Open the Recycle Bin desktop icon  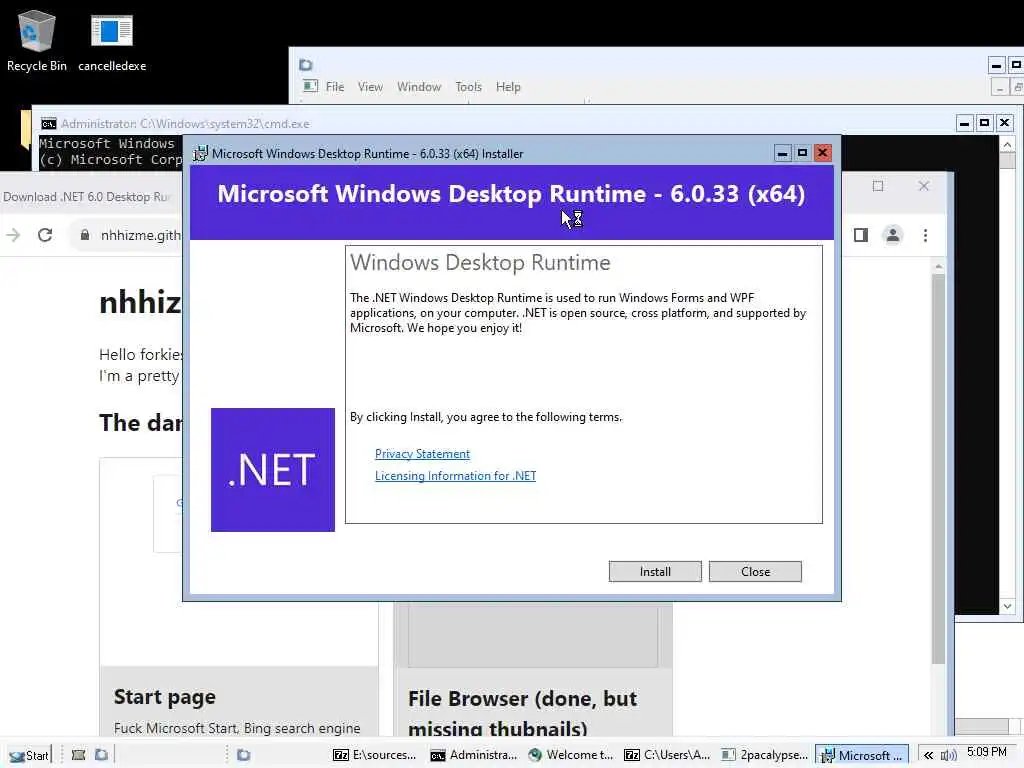tap(37, 40)
